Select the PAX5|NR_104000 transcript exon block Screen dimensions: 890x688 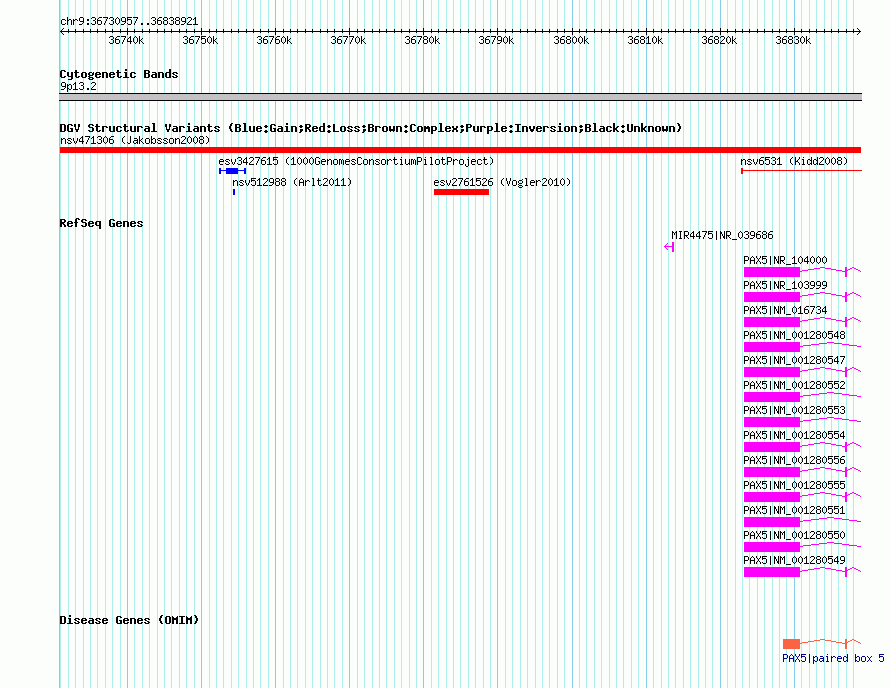pyautogui.click(x=771, y=272)
